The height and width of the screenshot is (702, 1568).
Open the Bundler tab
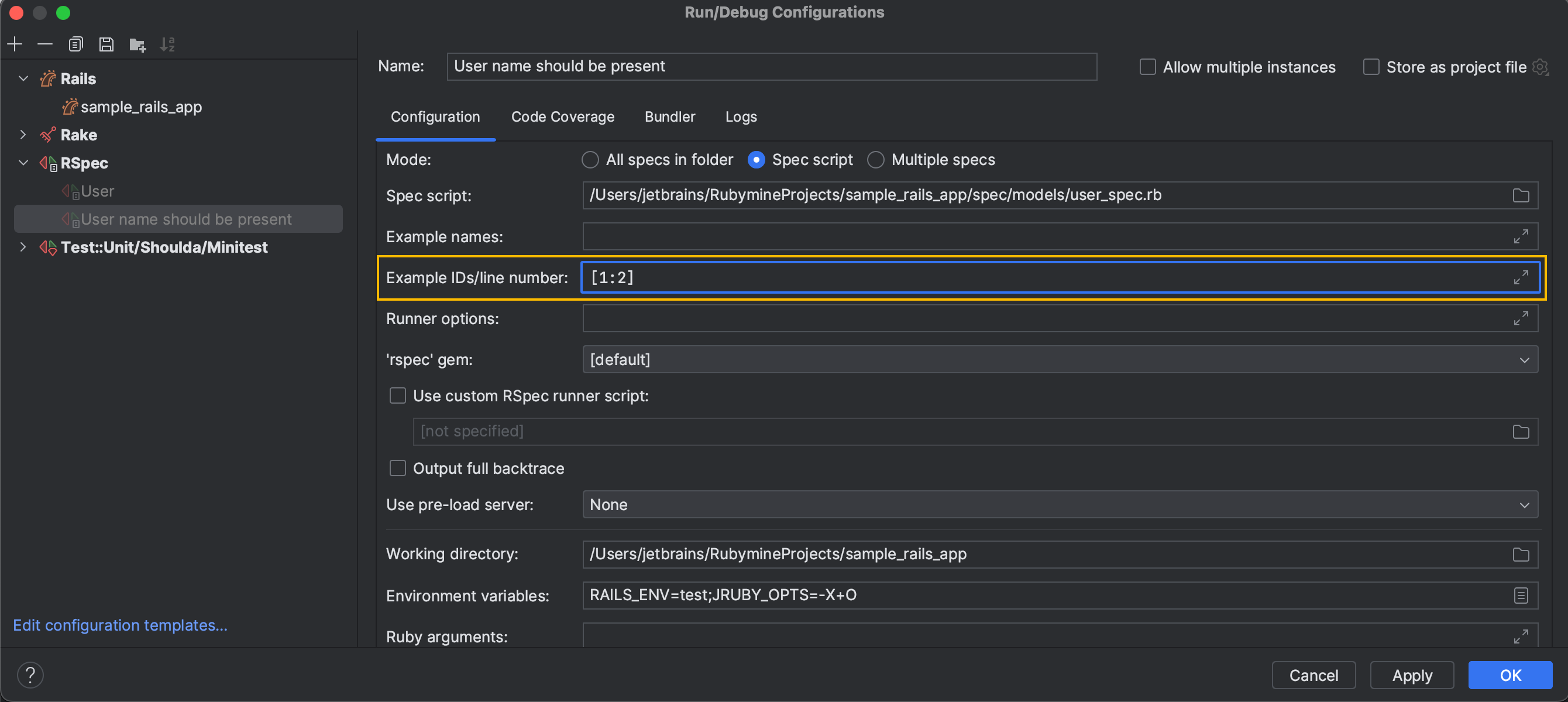coord(669,116)
